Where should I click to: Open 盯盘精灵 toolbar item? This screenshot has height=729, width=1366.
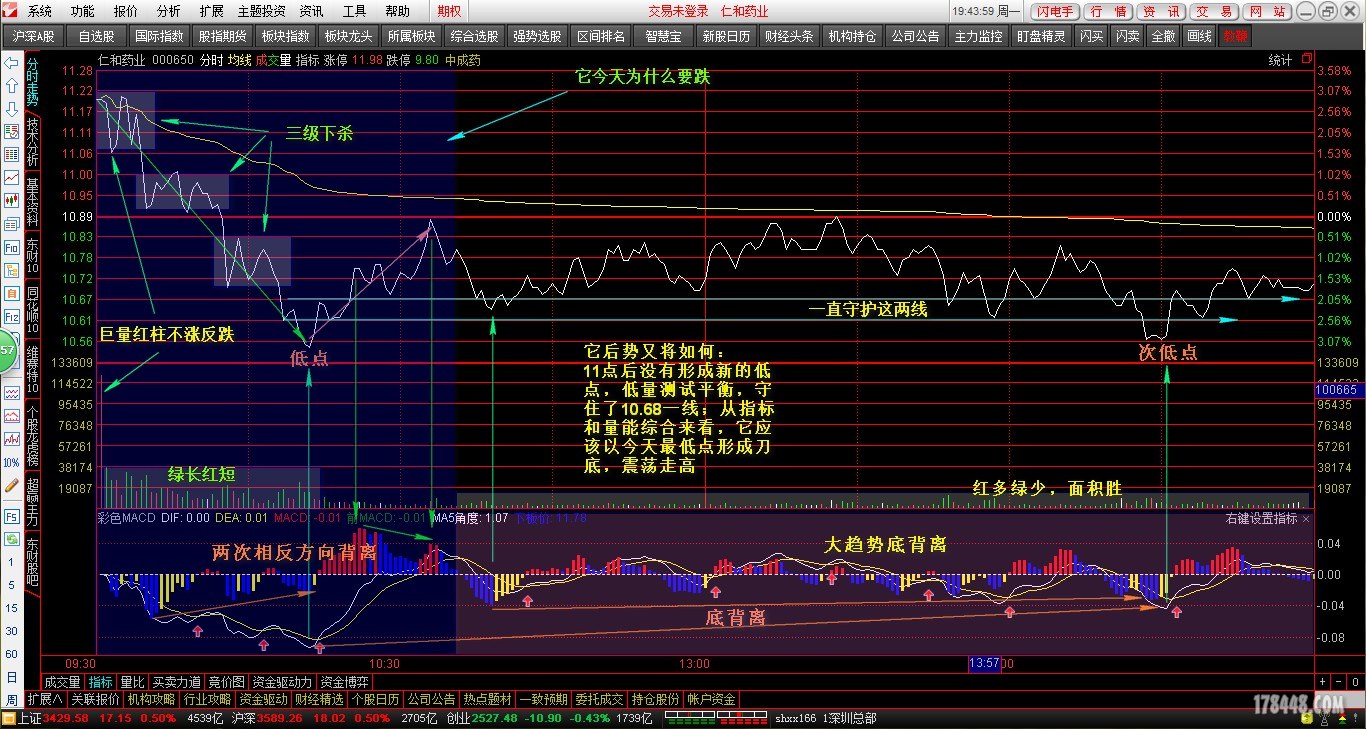pyautogui.click(x=1041, y=35)
